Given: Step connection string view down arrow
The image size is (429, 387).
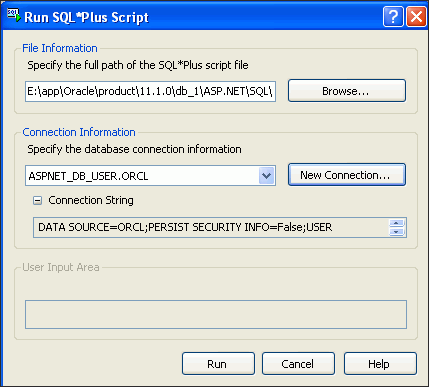Looking at the screenshot, I should 397,232.
